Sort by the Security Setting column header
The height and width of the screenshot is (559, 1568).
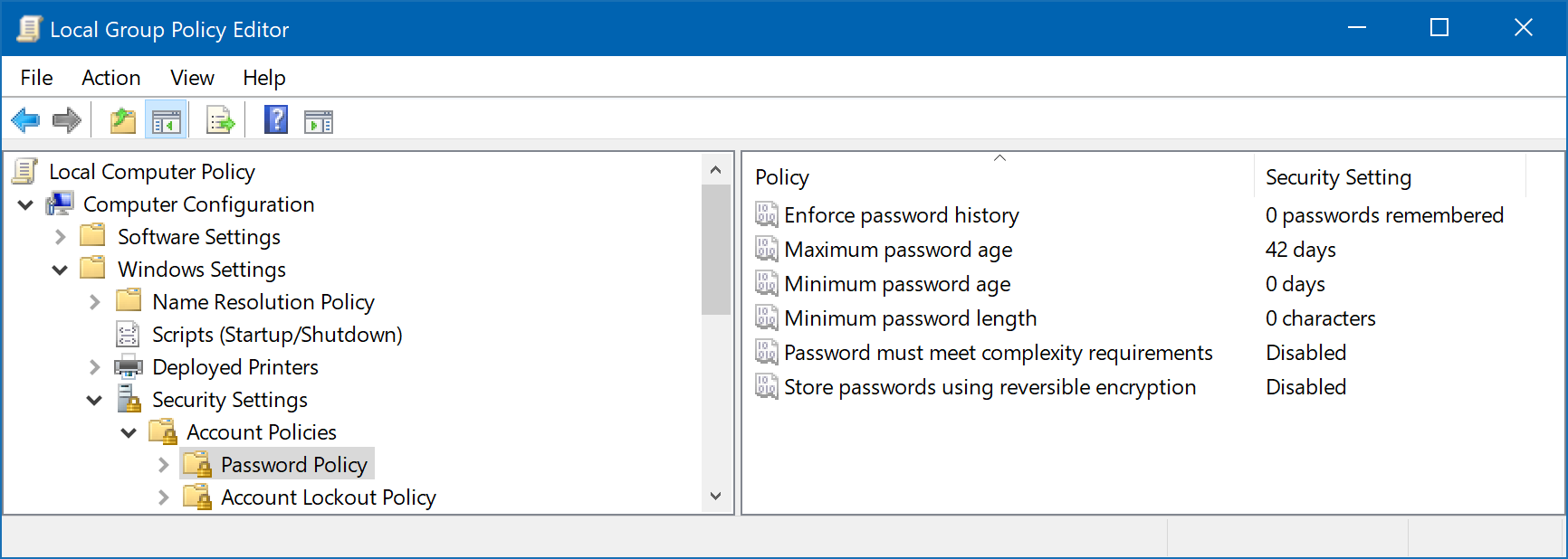[x=1391, y=176]
